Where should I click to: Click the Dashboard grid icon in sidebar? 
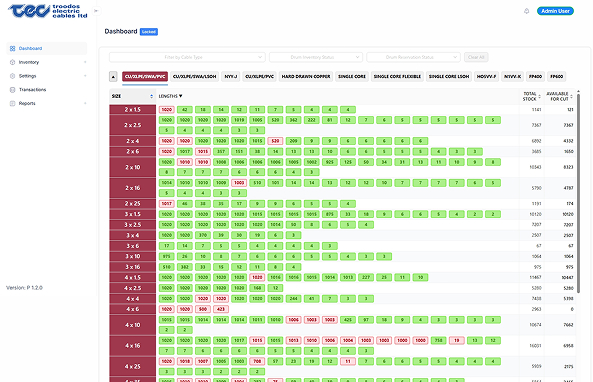click(12, 48)
